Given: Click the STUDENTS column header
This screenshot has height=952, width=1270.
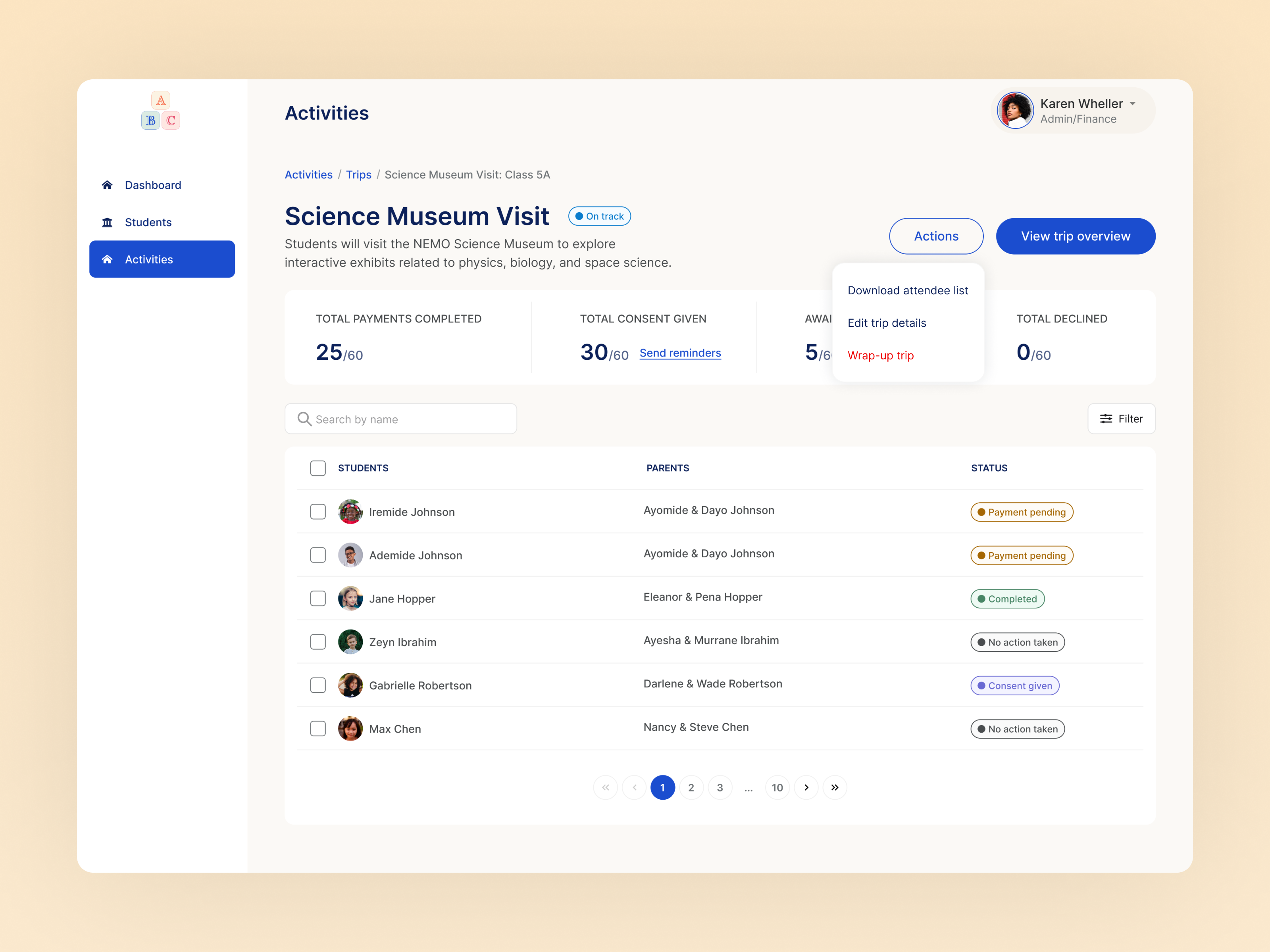Looking at the screenshot, I should coord(363,468).
